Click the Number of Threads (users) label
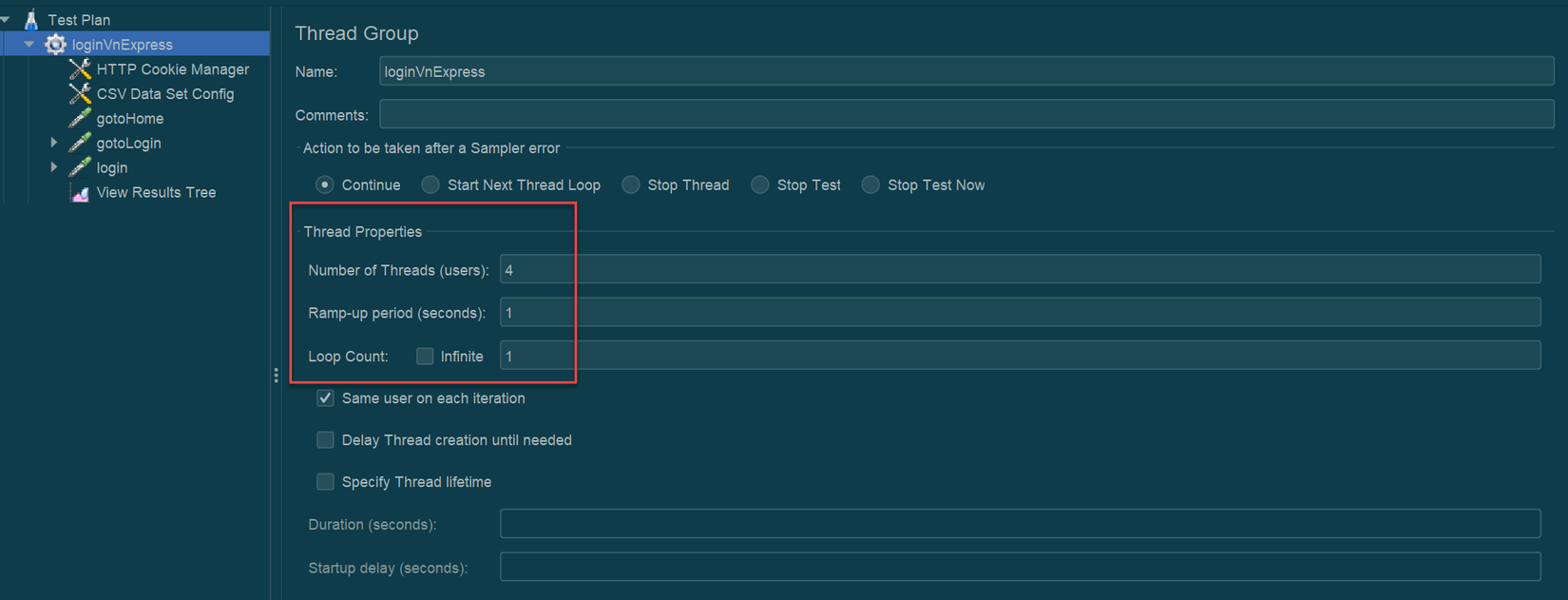This screenshot has width=1568, height=600. pos(398,270)
